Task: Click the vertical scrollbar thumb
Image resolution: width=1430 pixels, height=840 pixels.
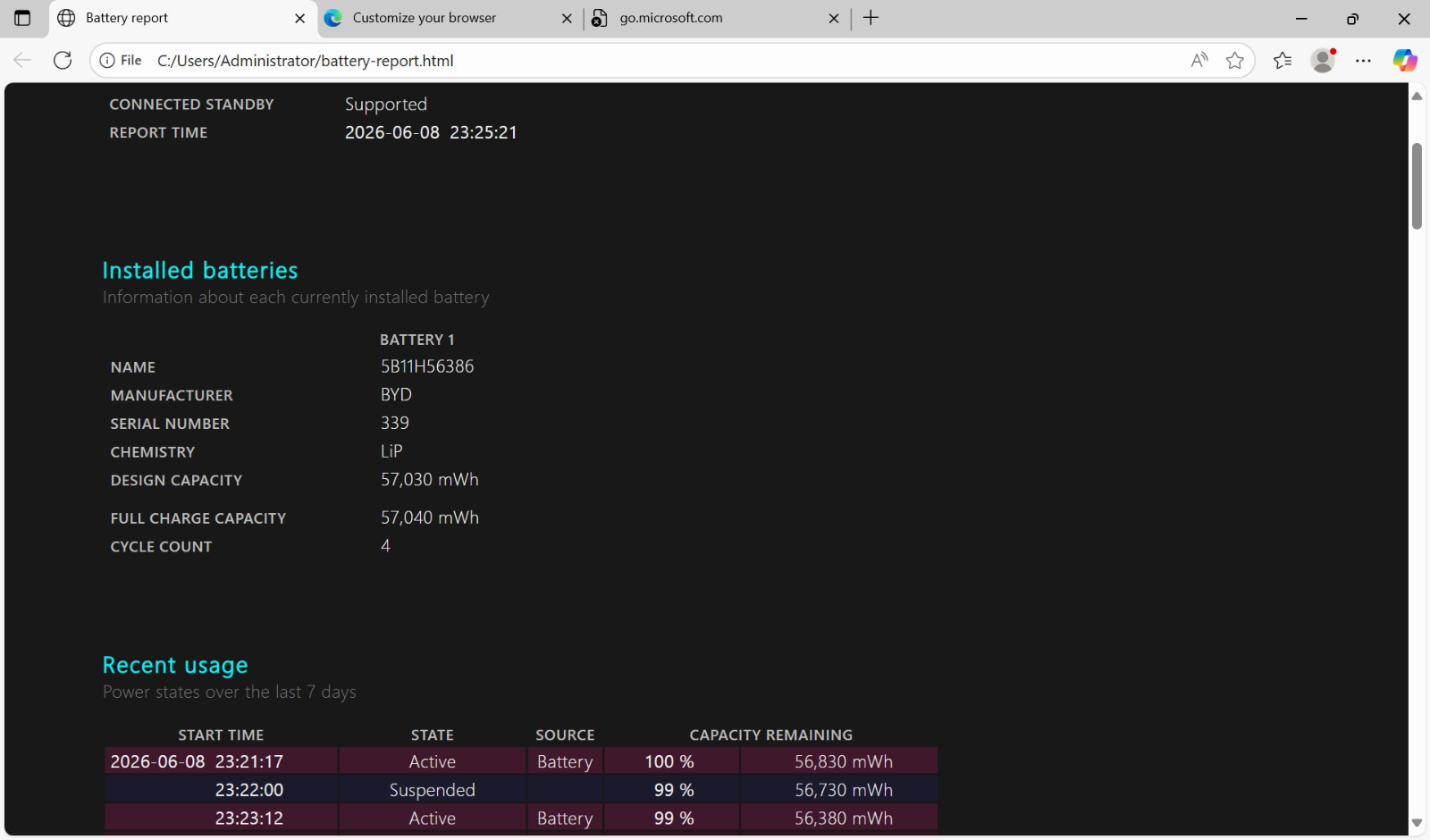Action: pos(1417,186)
